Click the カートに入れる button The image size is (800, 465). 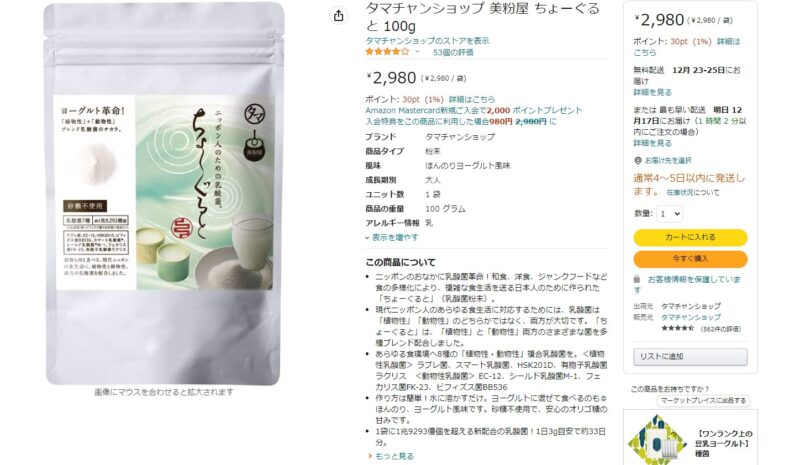pos(690,237)
